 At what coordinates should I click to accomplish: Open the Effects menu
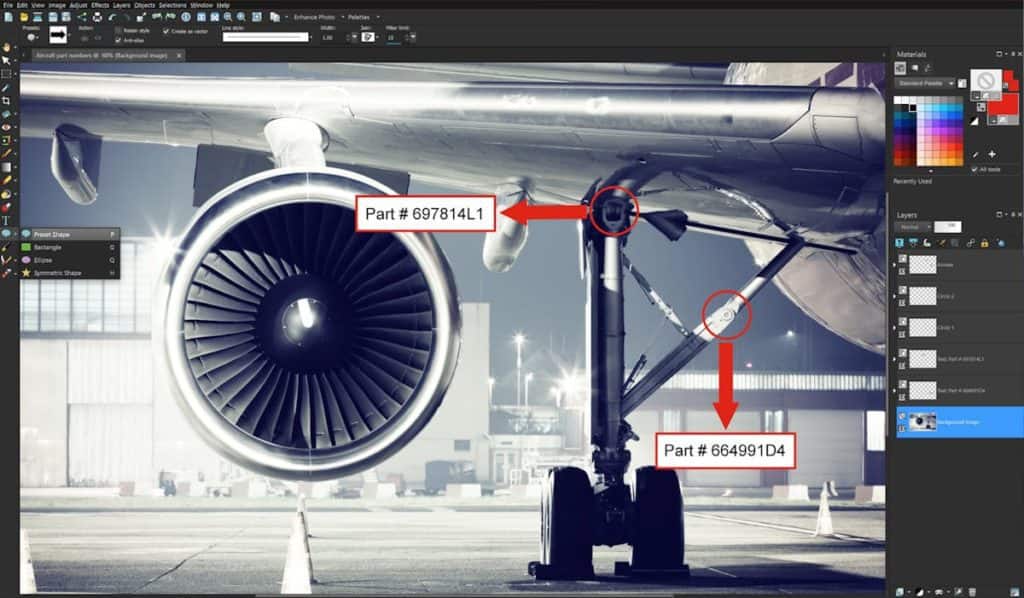click(100, 5)
